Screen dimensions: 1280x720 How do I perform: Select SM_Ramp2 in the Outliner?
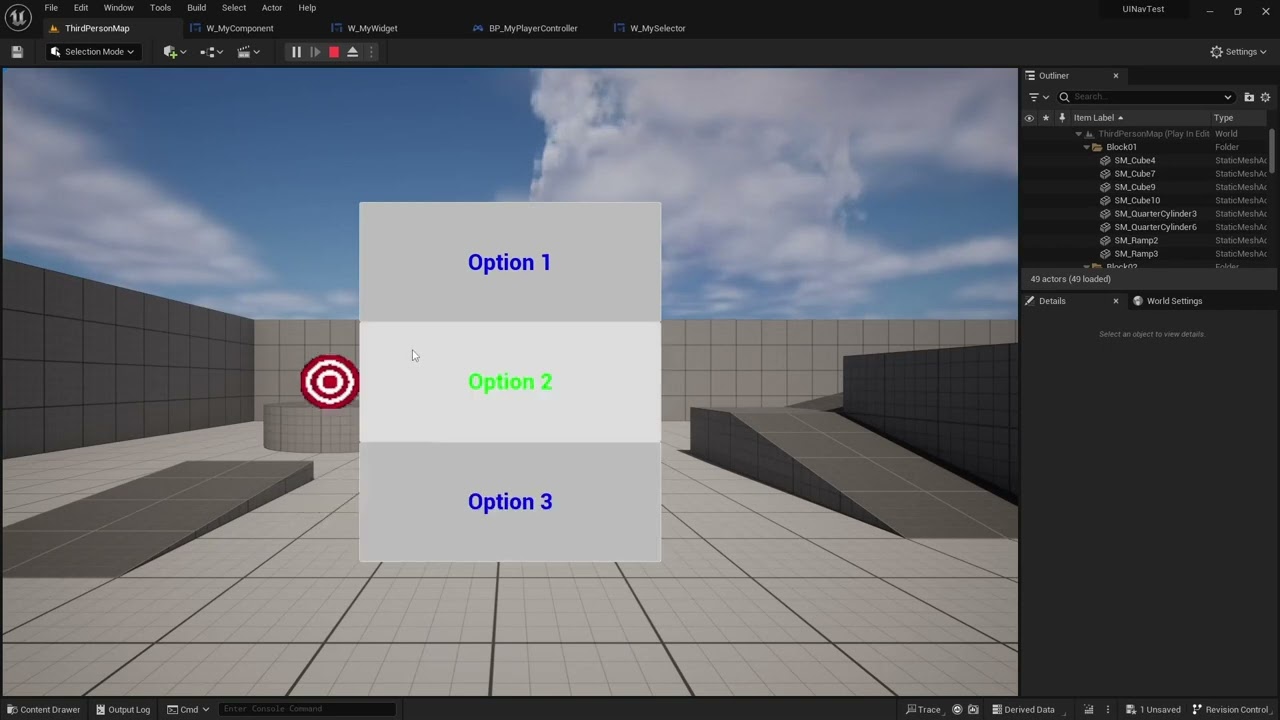pos(1136,240)
